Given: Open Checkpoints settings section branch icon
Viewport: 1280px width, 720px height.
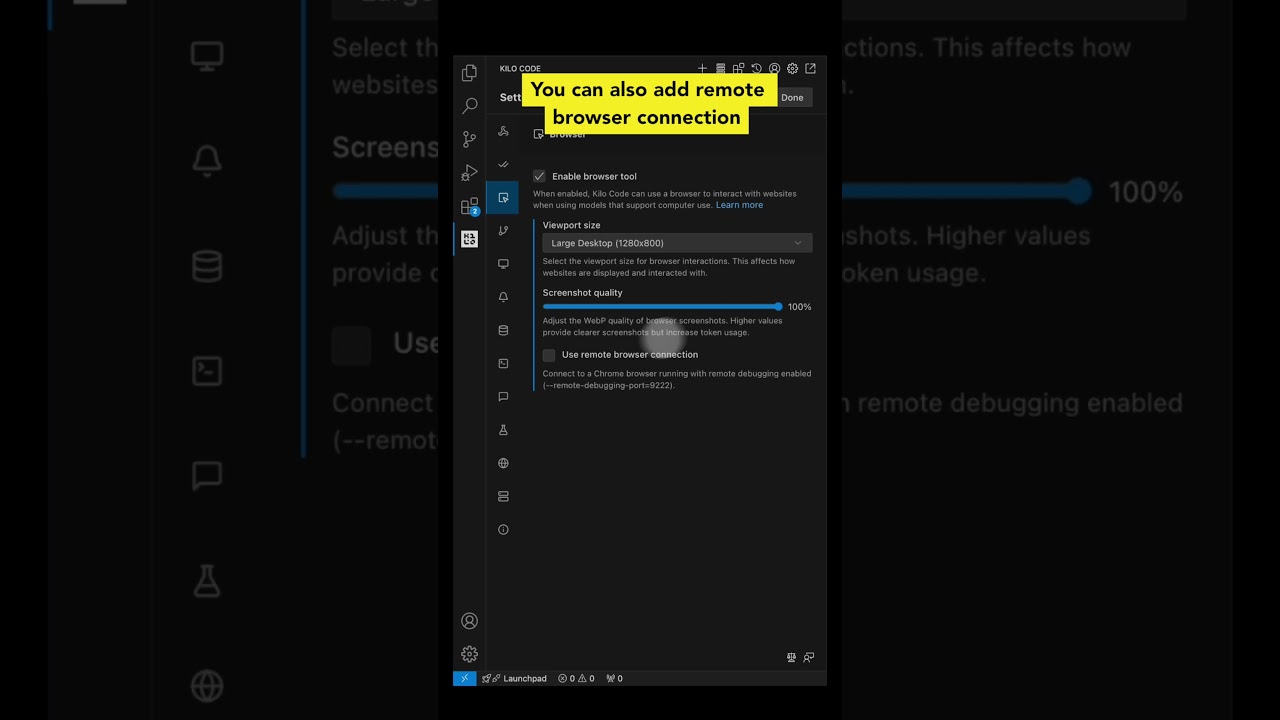Looking at the screenshot, I should tap(503, 231).
